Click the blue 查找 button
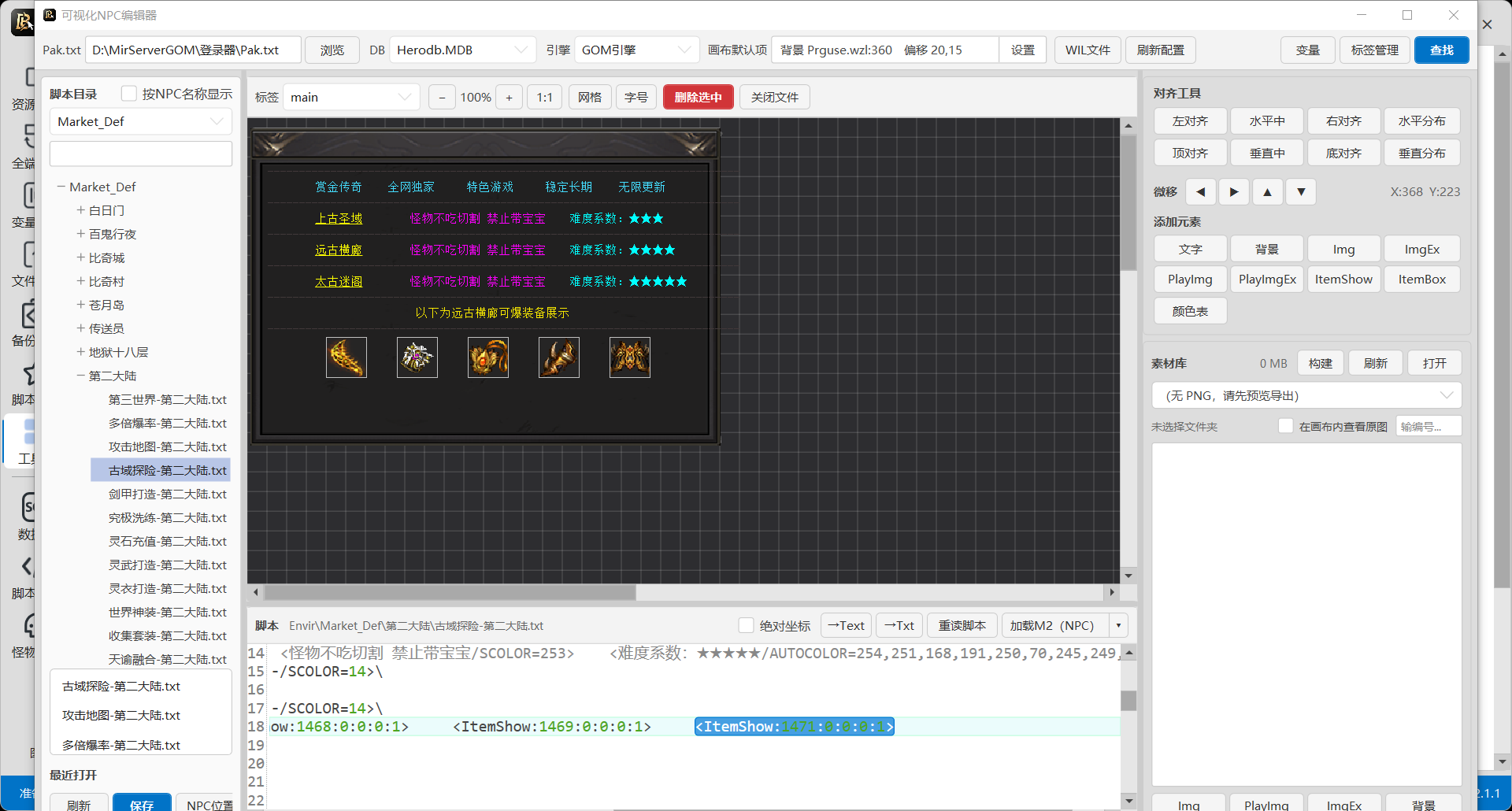1512x811 pixels. (1442, 50)
